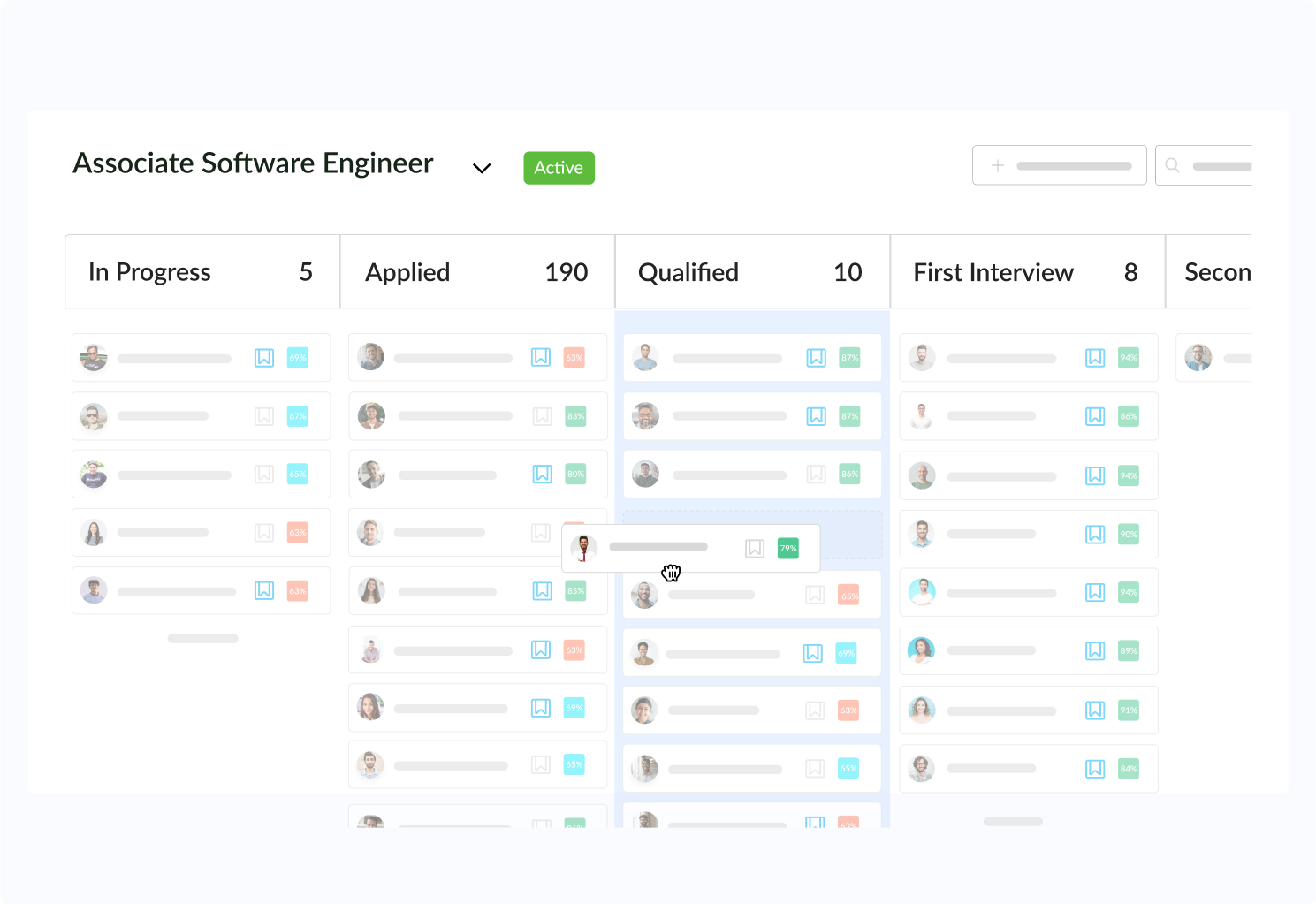
Task: Click the Qualified column header
Action: tap(751, 272)
